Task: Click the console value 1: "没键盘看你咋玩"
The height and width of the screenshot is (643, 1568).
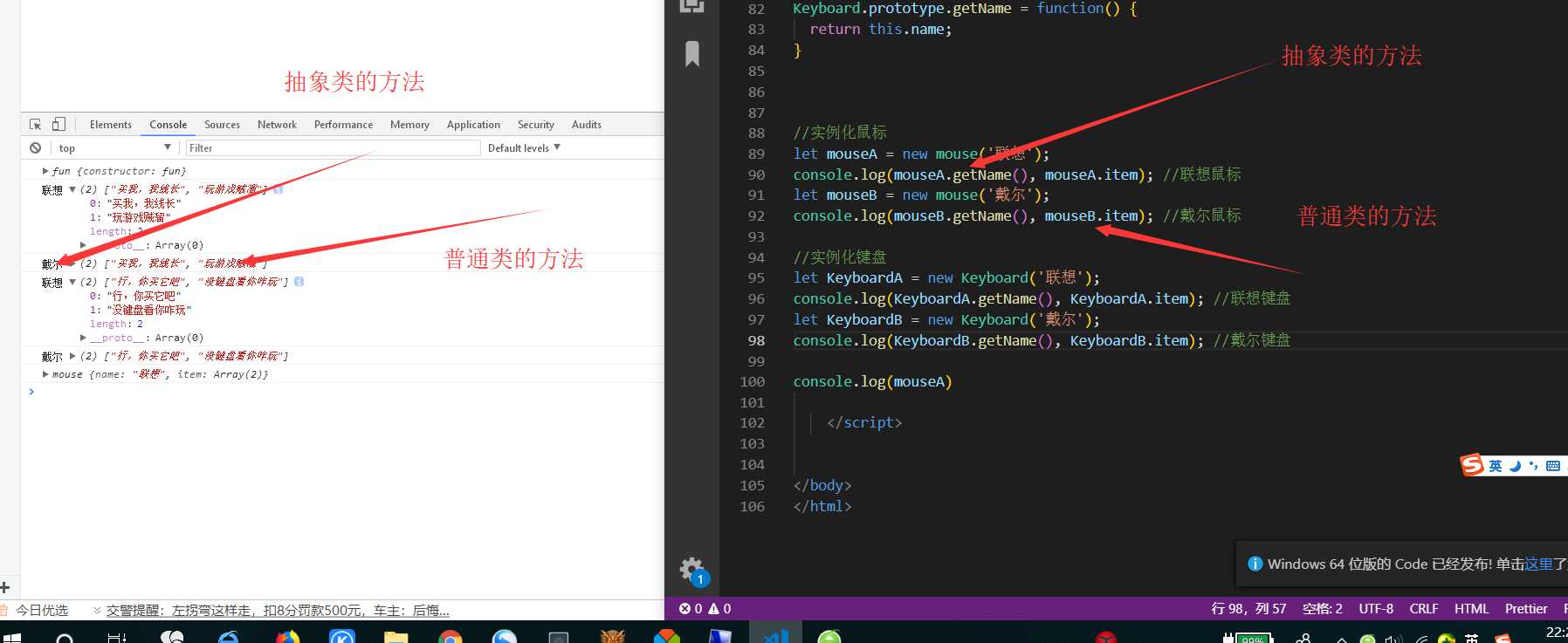Action: tap(141, 310)
